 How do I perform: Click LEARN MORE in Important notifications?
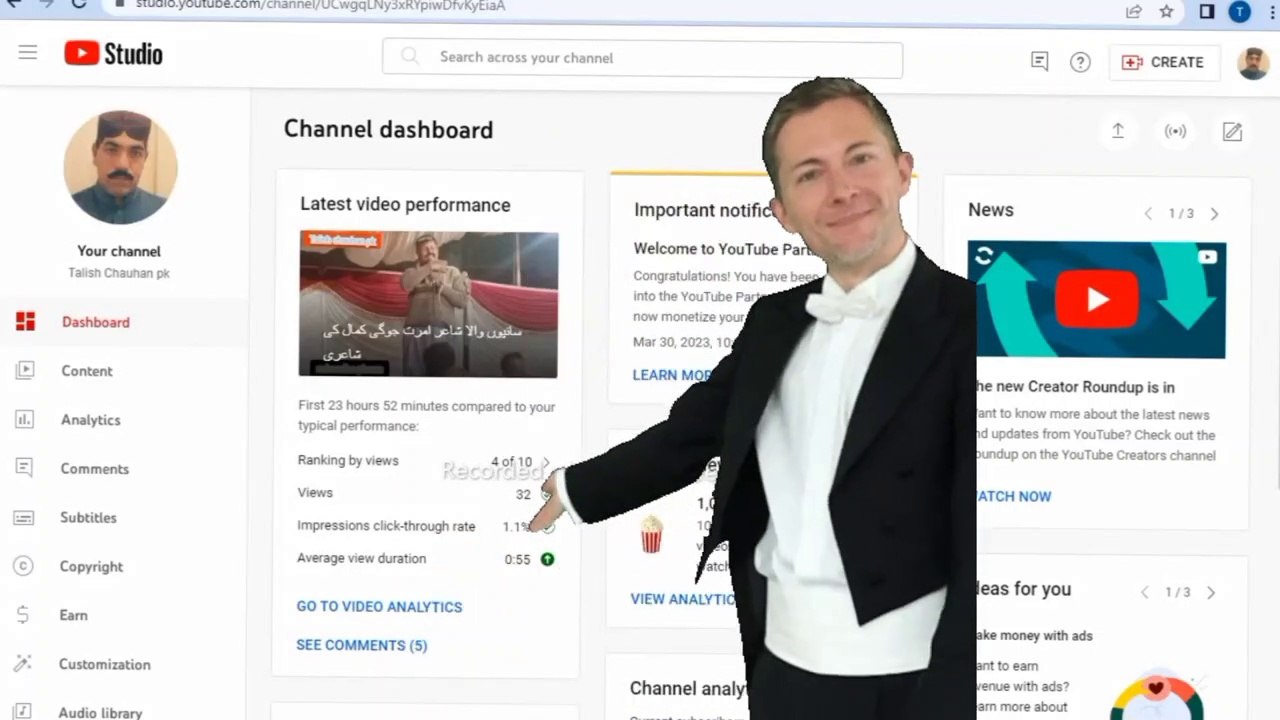point(672,375)
